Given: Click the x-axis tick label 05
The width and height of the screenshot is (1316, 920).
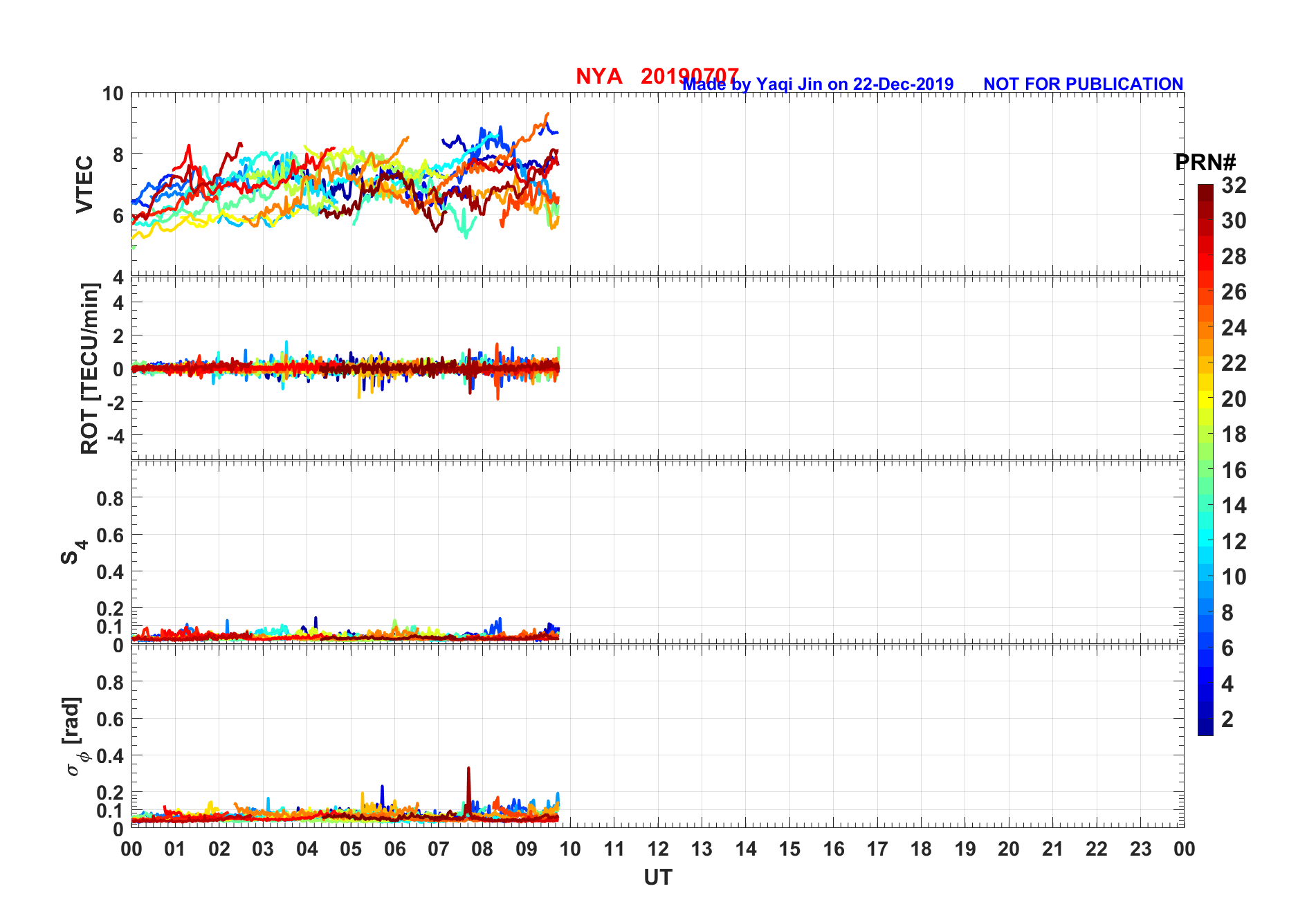Looking at the screenshot, I should point(351,849).
